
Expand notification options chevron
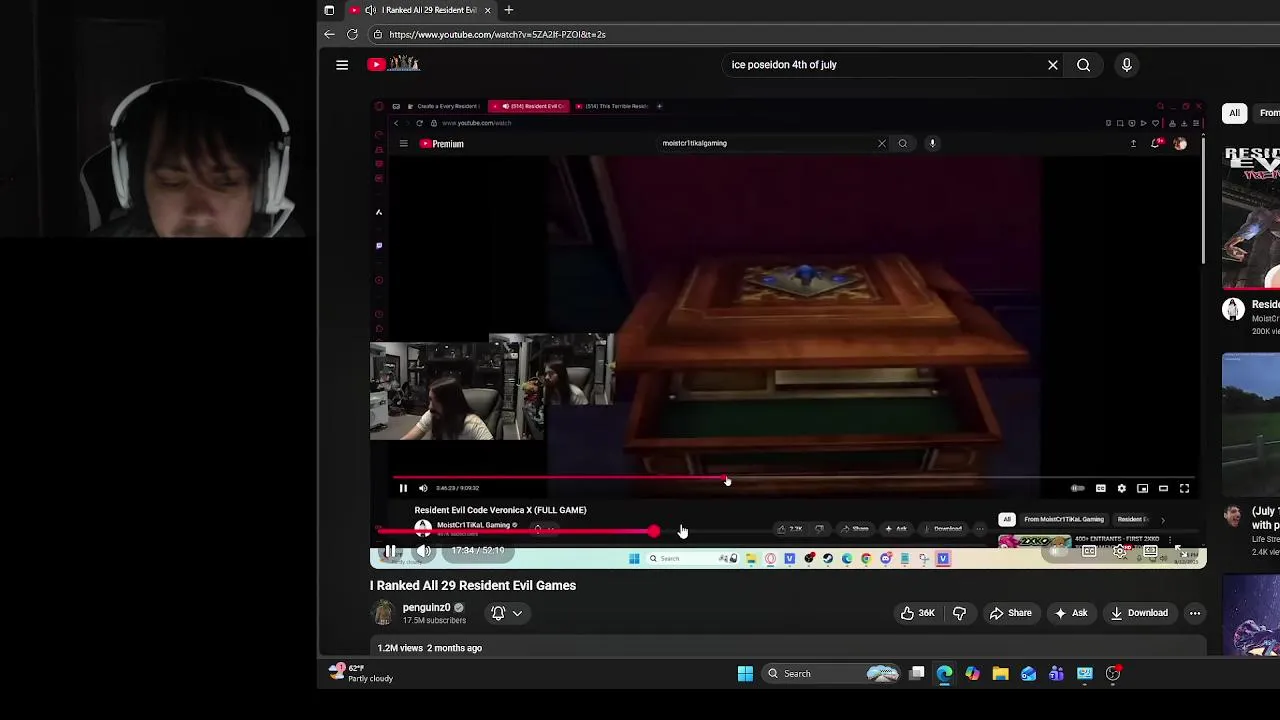(x=517, y=613)
